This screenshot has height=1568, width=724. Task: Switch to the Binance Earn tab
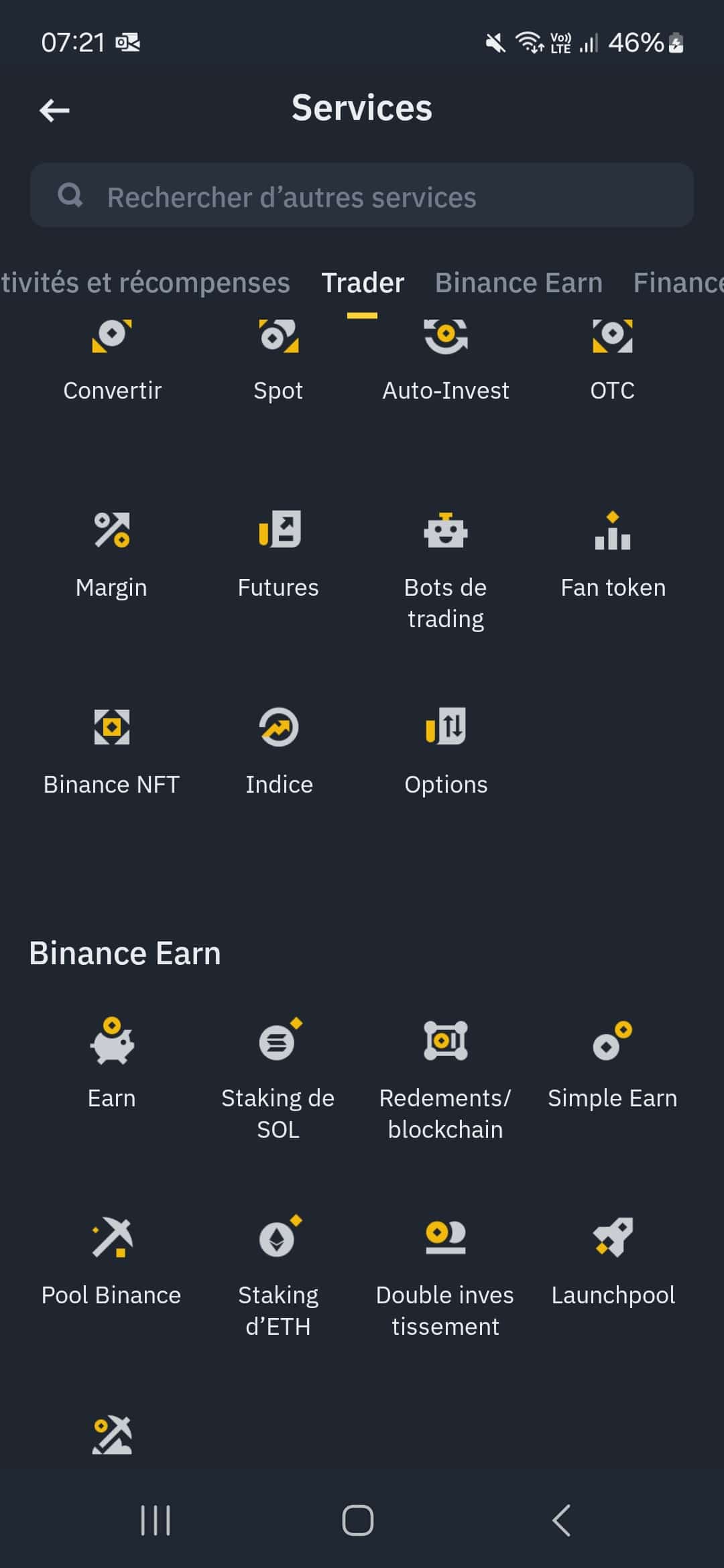tap(518, 283)
